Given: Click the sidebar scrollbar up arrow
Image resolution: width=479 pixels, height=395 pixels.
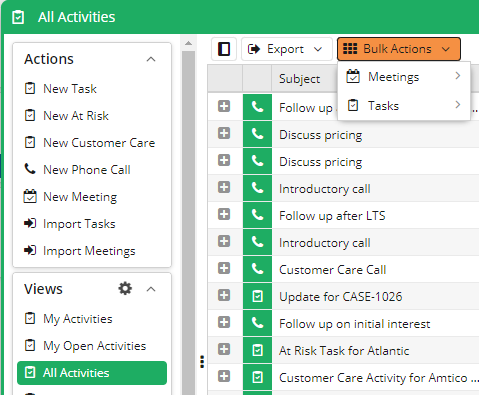Looking at the screenshot, I should (188, 43).
